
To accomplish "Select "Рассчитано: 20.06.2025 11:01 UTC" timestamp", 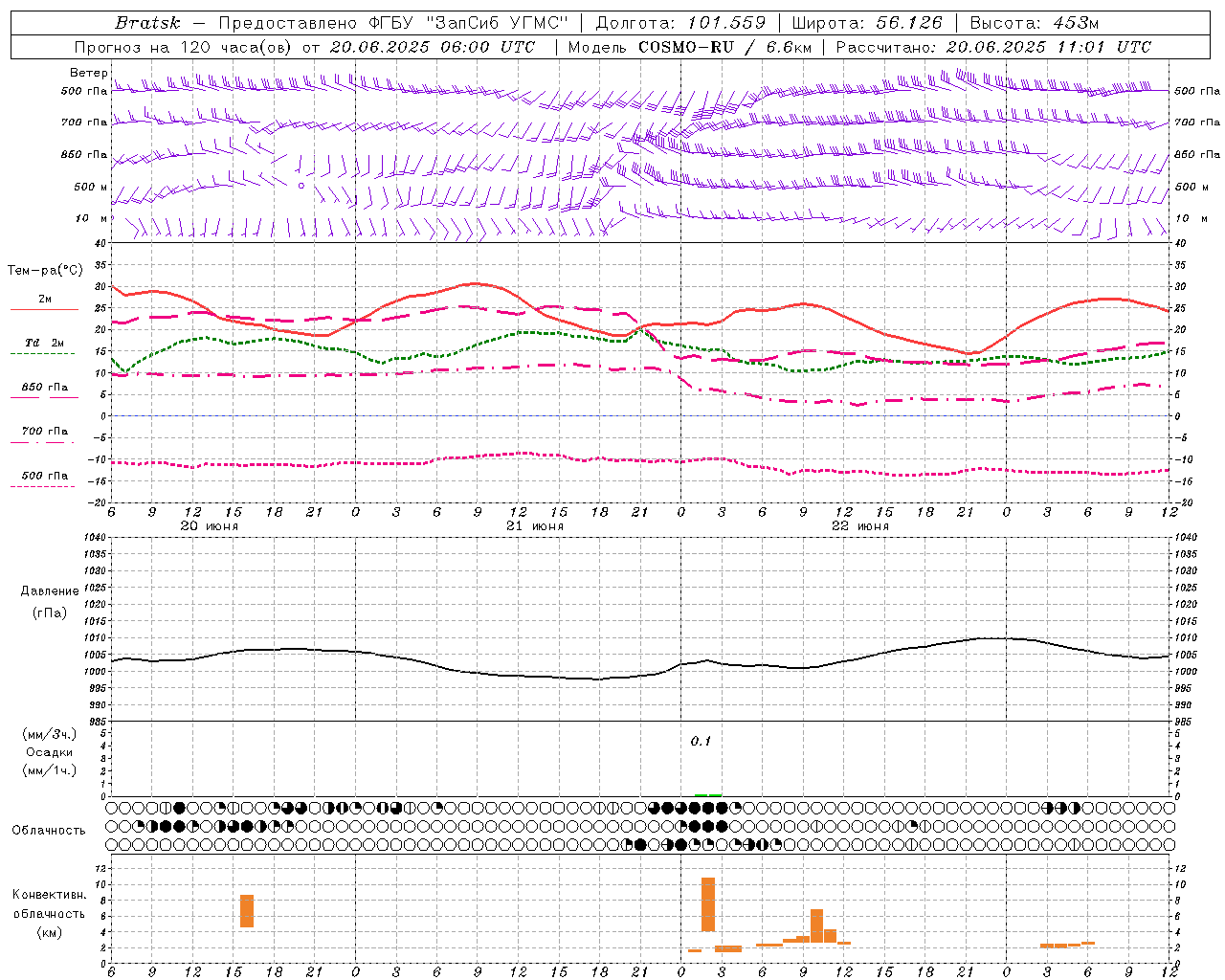I will (993, 47).
